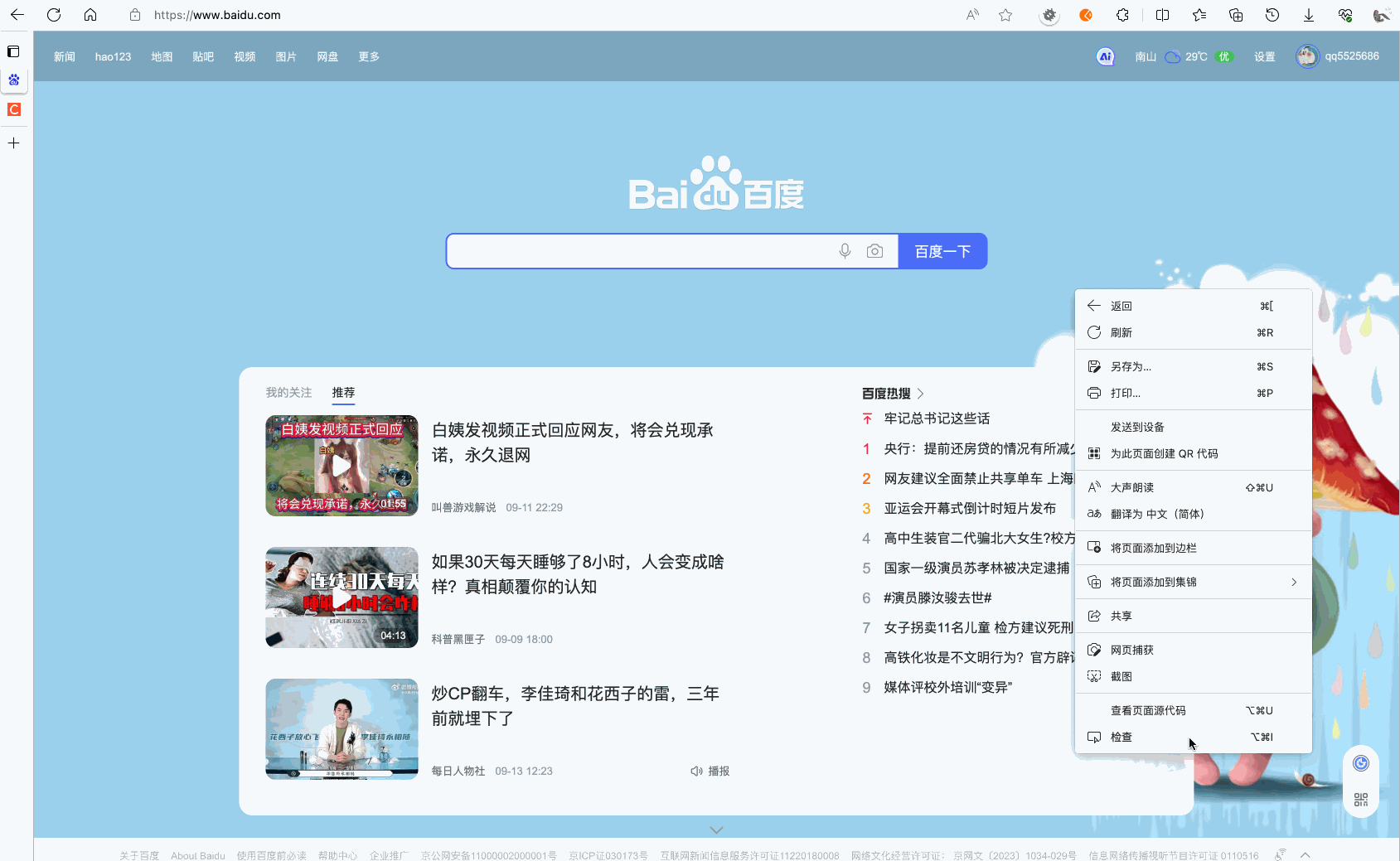This screenshot has height=861, width=1400.
Task: Switch to the 我的关注 tab
Action: click(x=288, y=393)
